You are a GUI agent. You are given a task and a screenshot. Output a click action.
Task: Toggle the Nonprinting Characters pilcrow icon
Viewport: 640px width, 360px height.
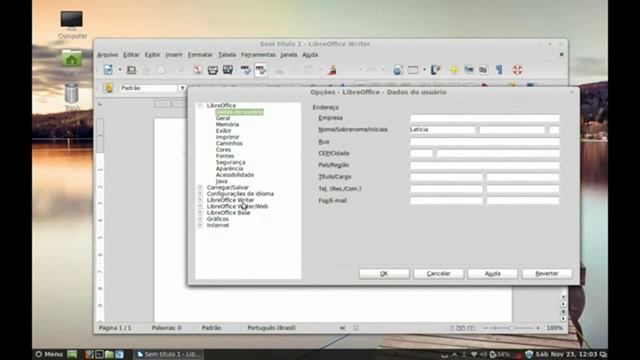tap(499, 70)
